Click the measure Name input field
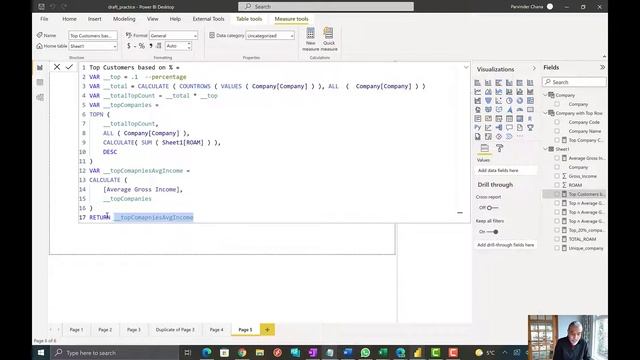Screen dimensions: 640x360 click(x=93, y=36)
